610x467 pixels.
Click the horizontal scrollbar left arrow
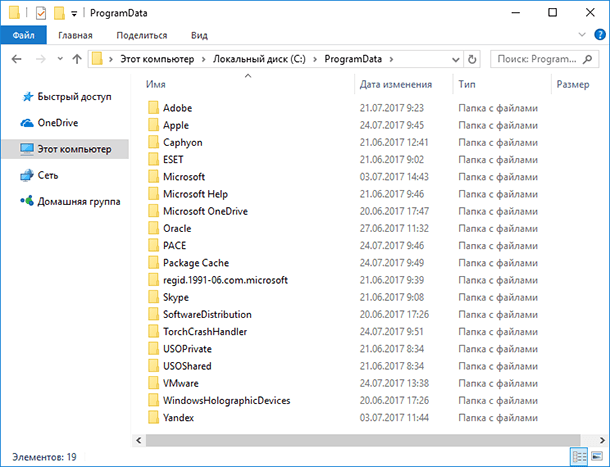pyautogui.click(x=138, y=441)
